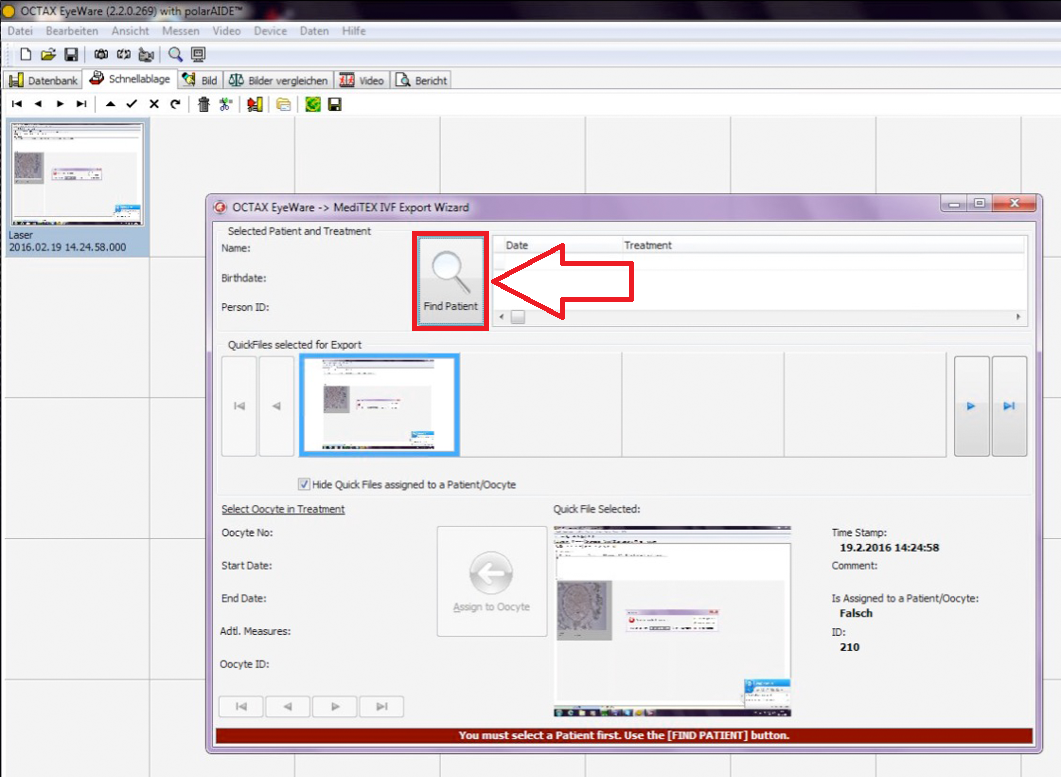
Task: Select Laser thumbnail in Schnellablage grid
Action: tap(76, 174)
